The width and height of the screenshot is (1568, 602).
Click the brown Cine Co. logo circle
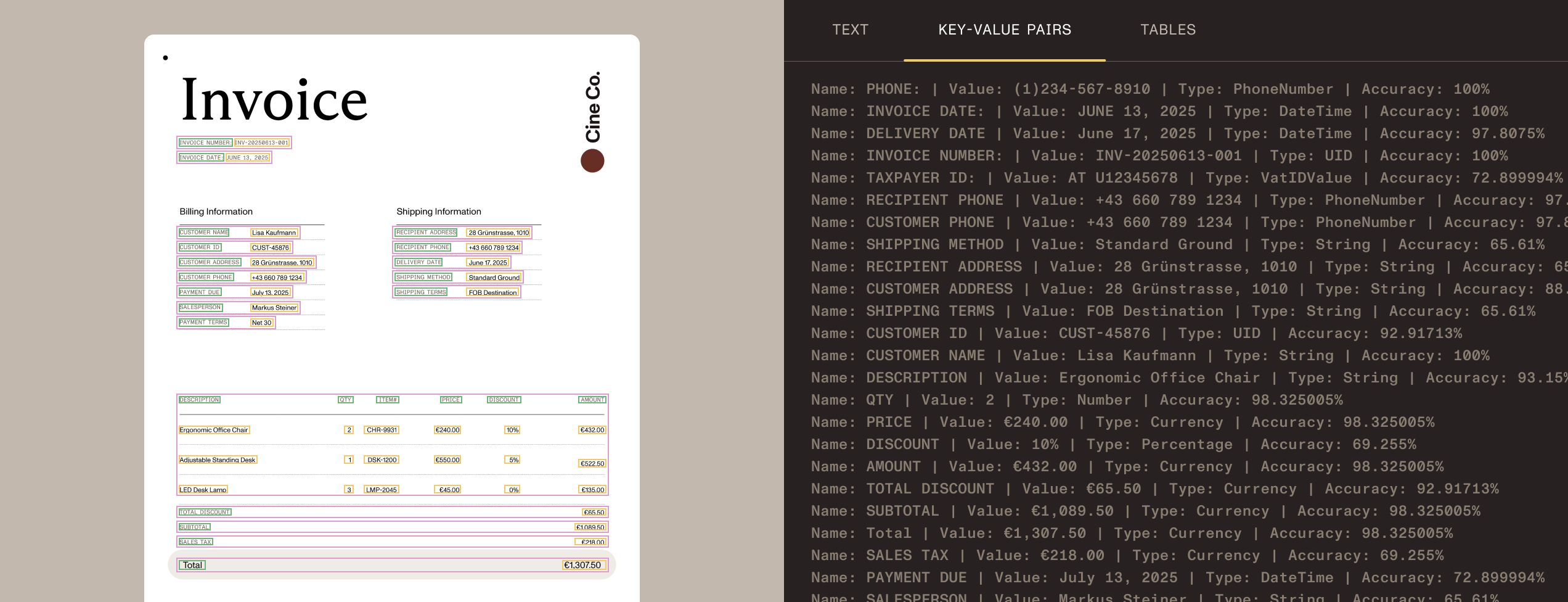(592, 161)
